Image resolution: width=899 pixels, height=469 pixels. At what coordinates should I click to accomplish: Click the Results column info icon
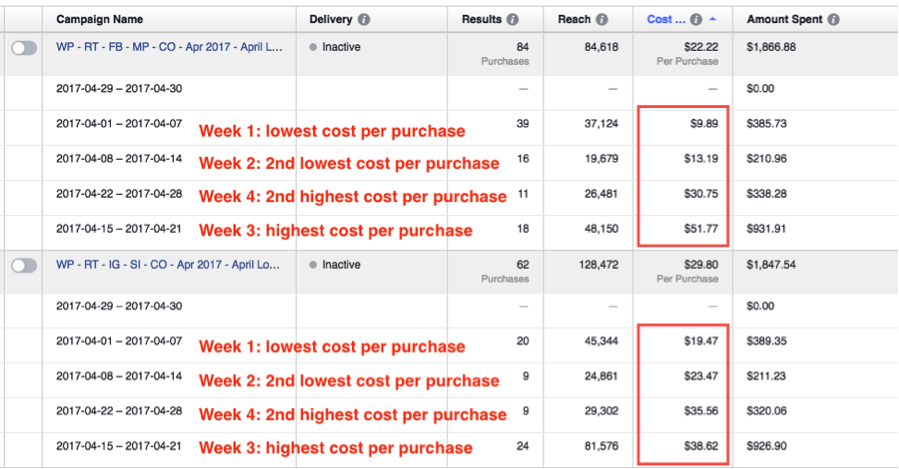pyautogui.click(x=512, y=19)
